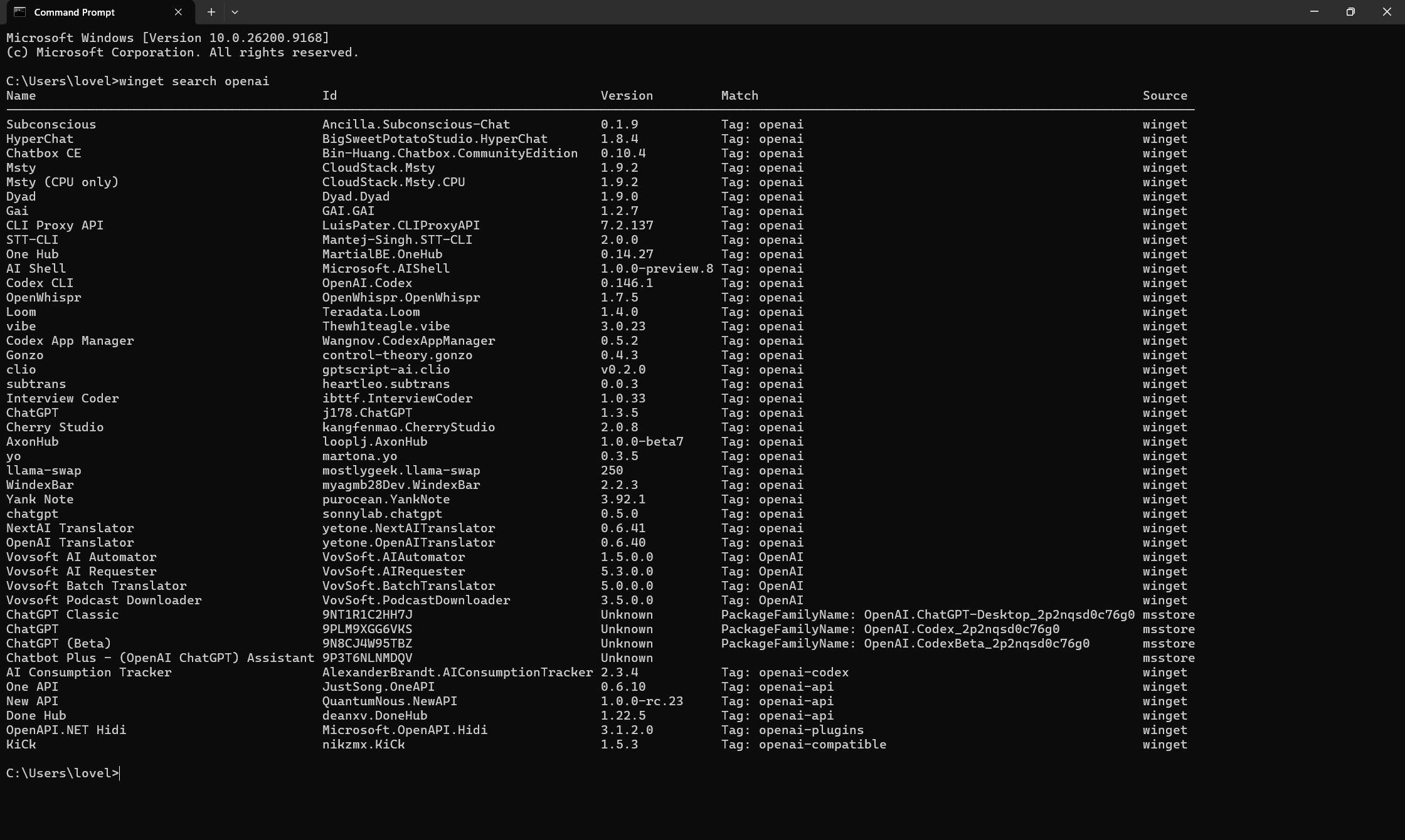
Task: Click the 'Subconscious' package name
Action: (51, 124)
